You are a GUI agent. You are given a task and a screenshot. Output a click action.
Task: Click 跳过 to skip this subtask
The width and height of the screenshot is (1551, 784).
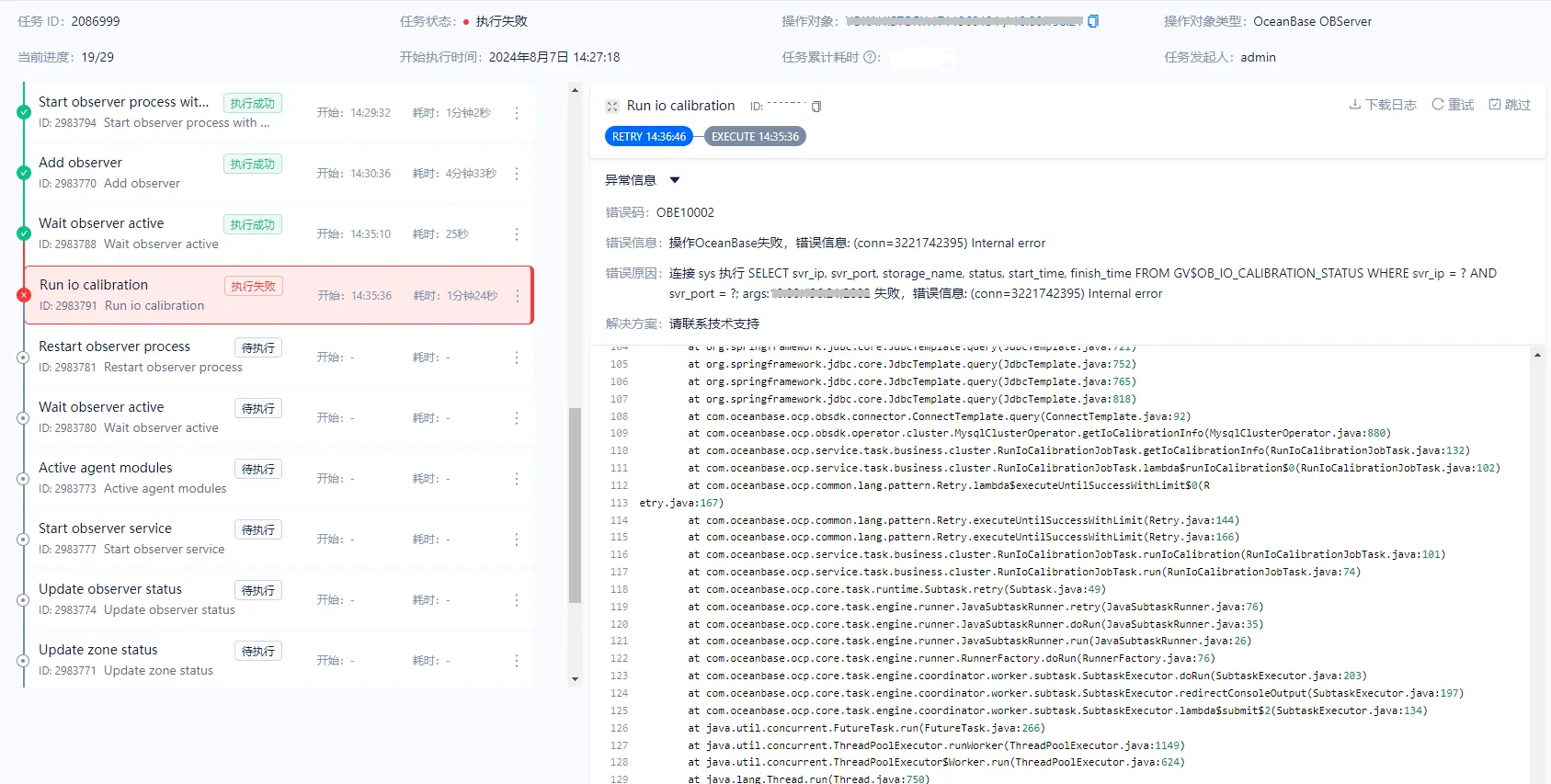click(x=1510, y=105)
